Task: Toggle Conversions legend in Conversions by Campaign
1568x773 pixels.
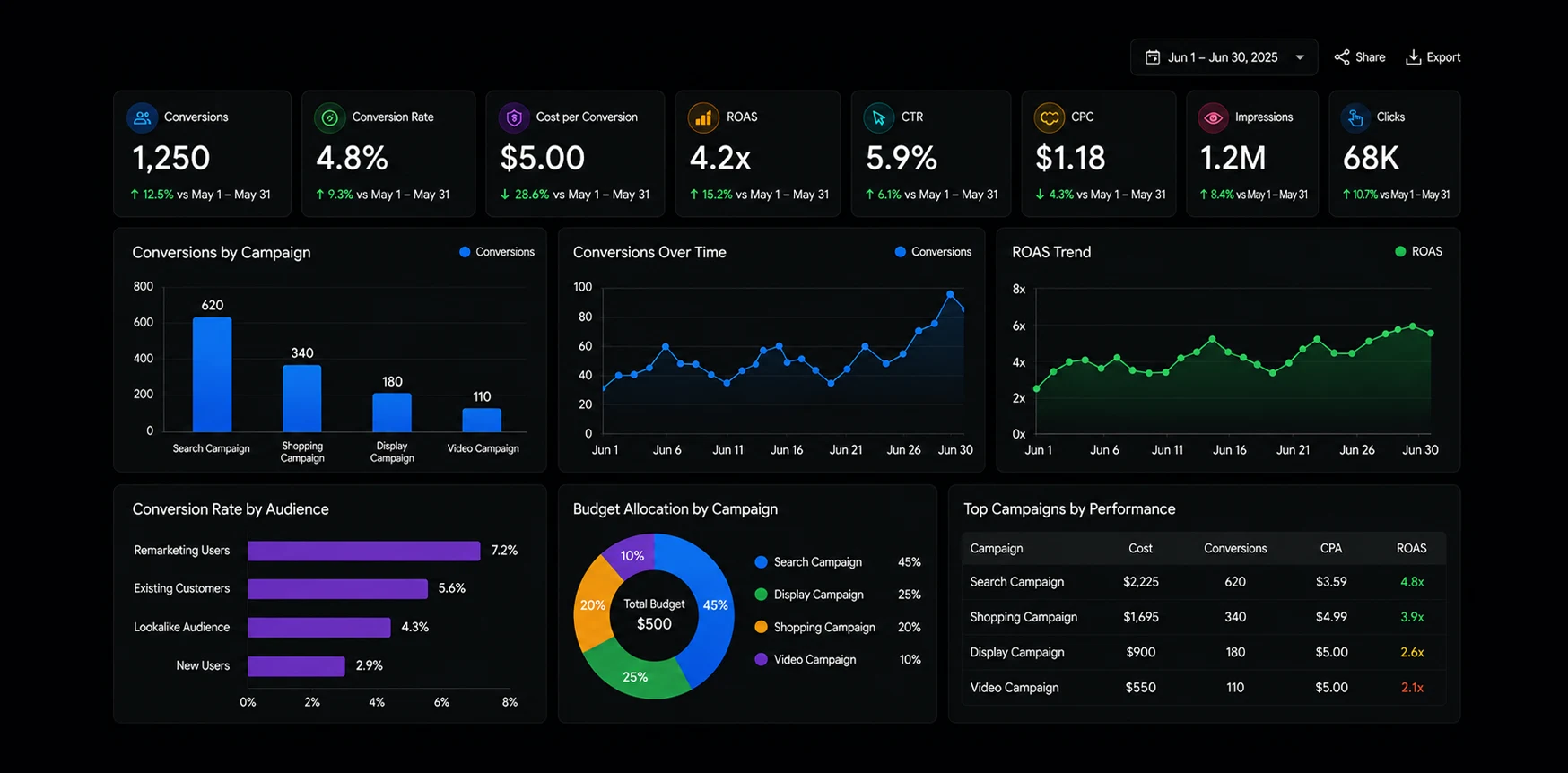Action: click(x=497, y=252)
